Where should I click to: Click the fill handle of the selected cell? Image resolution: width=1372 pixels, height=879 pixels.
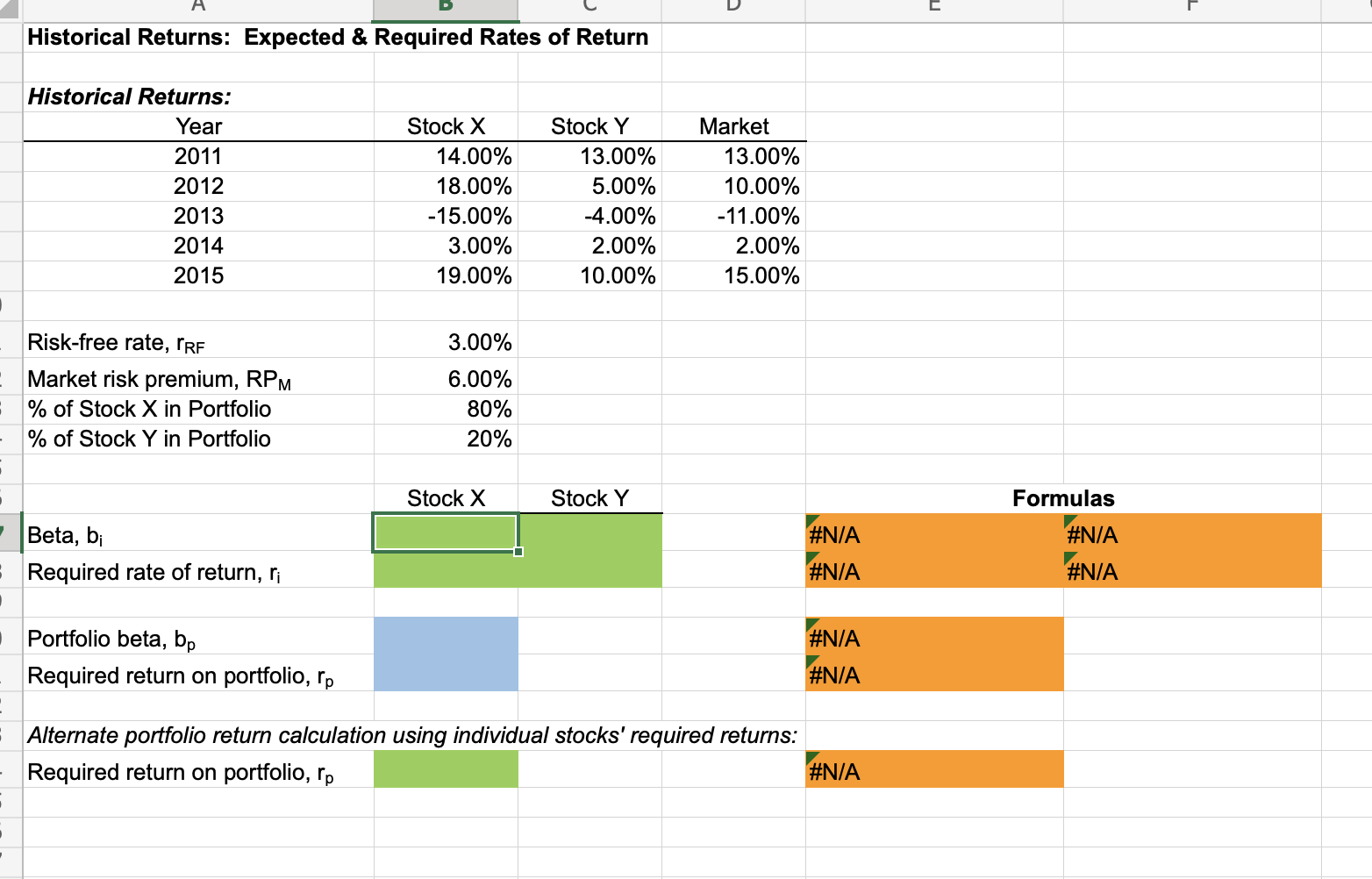click(518, 551)
